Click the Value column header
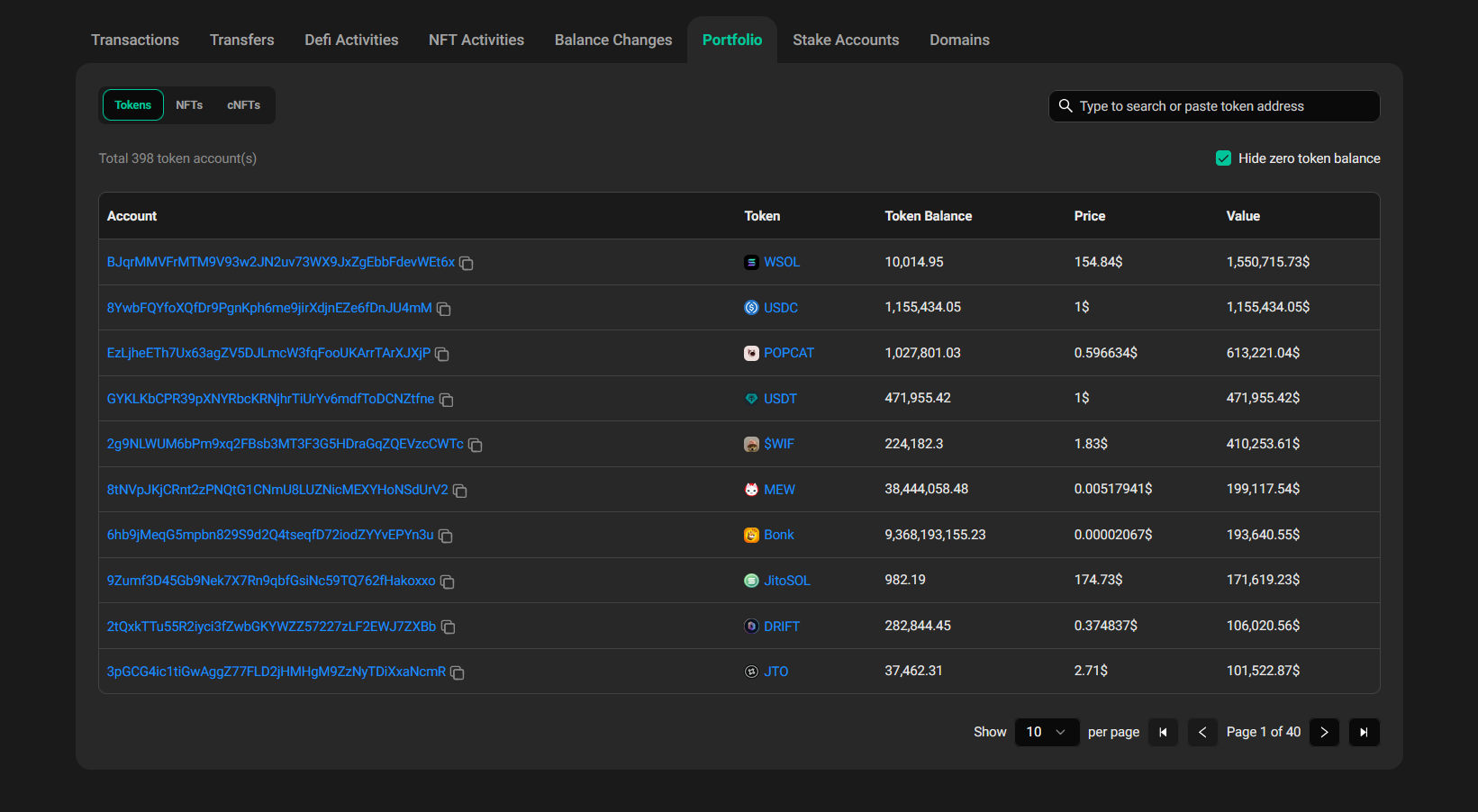The image size is (1478, 812). 1243,216
